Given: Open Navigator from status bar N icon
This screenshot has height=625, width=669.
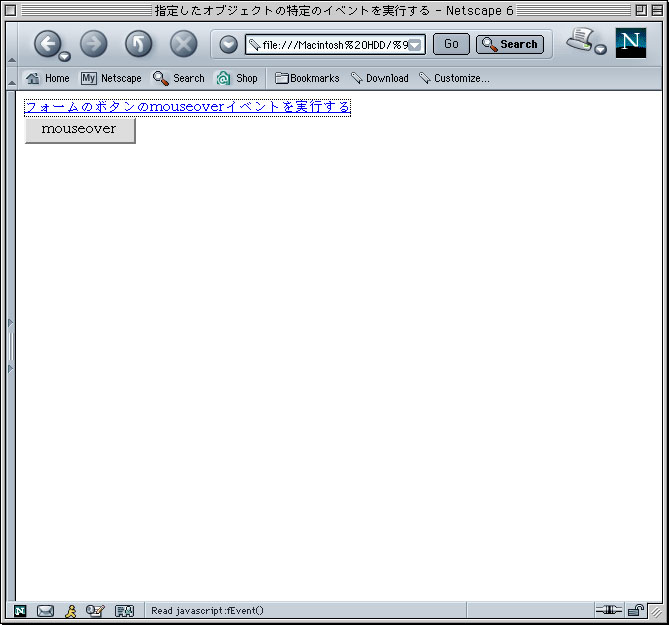Looking at the screenshot, I should 20,611.
